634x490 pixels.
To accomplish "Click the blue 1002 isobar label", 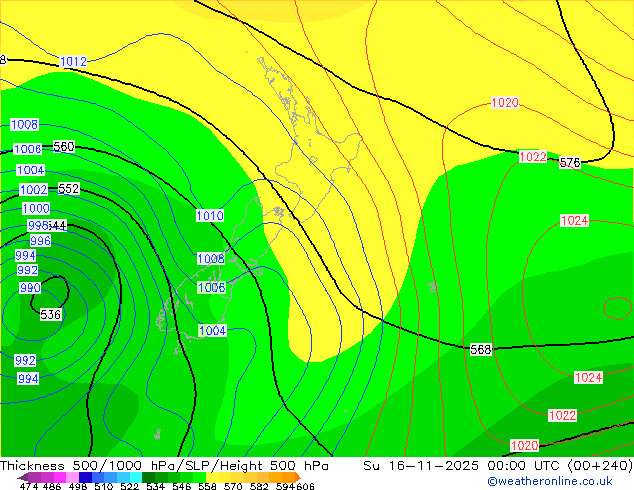I will (x=34, y=190).
